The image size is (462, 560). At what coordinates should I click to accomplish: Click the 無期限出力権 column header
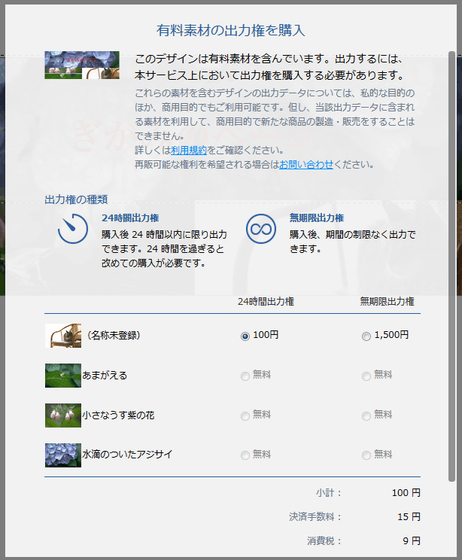(x=387, y=302)
